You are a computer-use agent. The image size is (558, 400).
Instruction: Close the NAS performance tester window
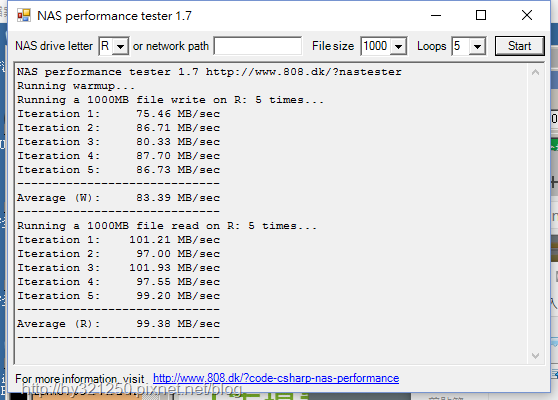point(527,15)
